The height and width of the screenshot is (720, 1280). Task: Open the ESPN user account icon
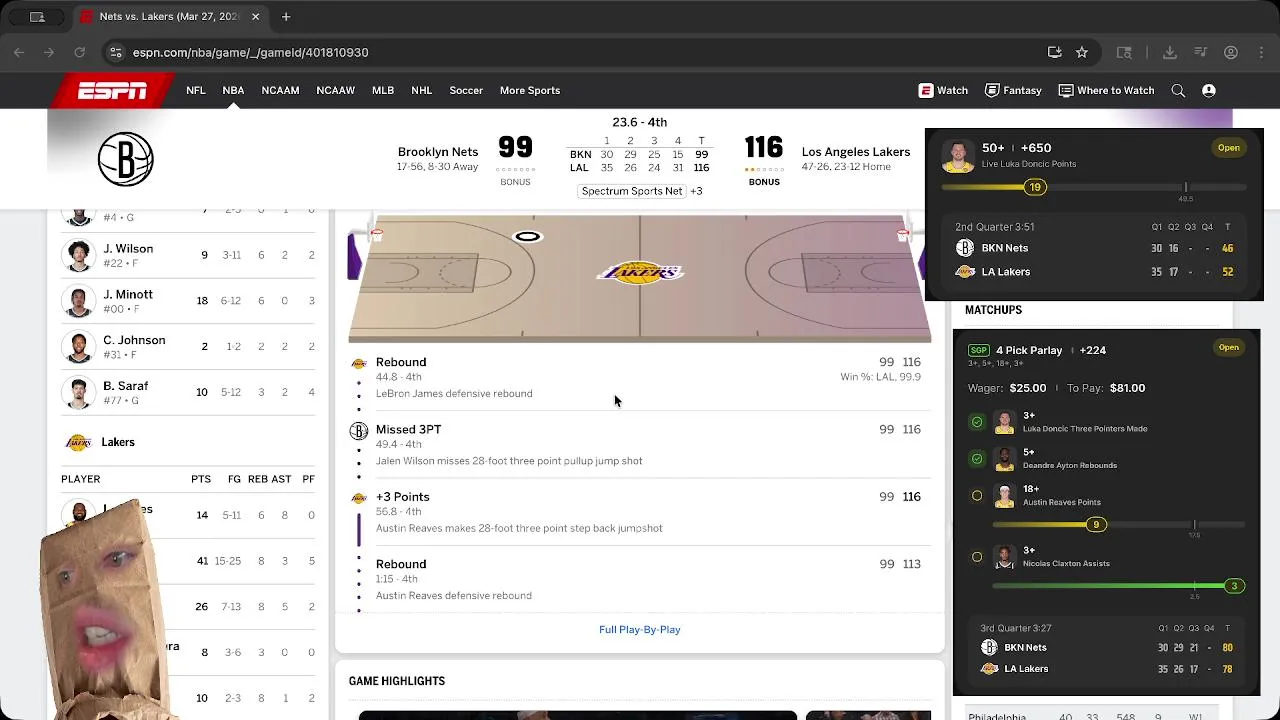click(1209, 91)
